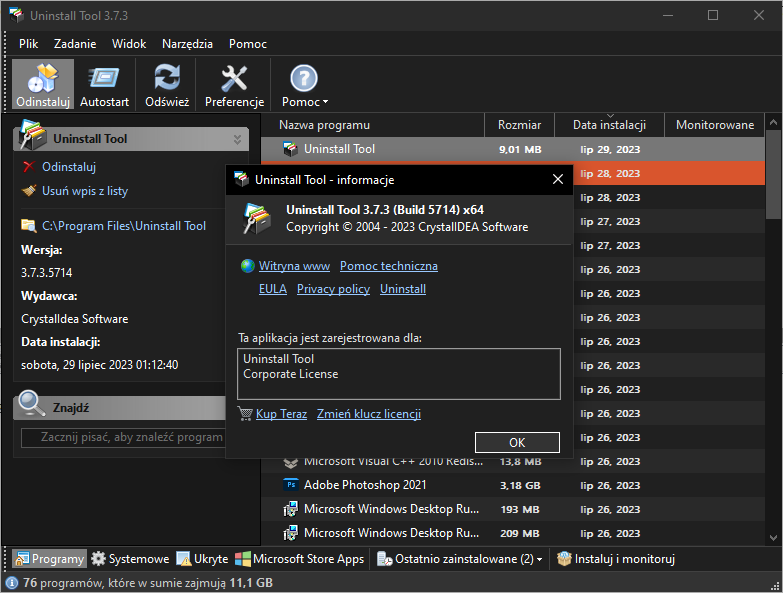Click the info icon in status bar

pyautogui.click(x=11, y=583)
